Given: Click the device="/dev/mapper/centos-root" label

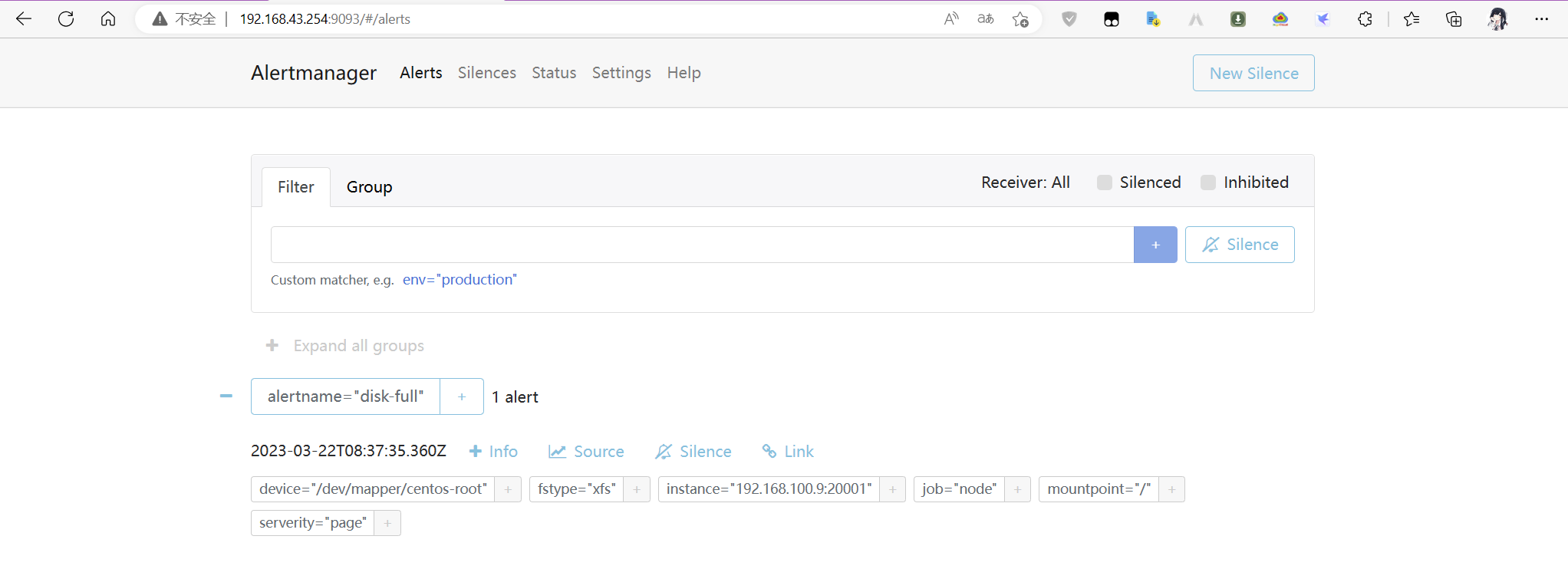Looking at the screenshot, I should [x=373, y=489].
